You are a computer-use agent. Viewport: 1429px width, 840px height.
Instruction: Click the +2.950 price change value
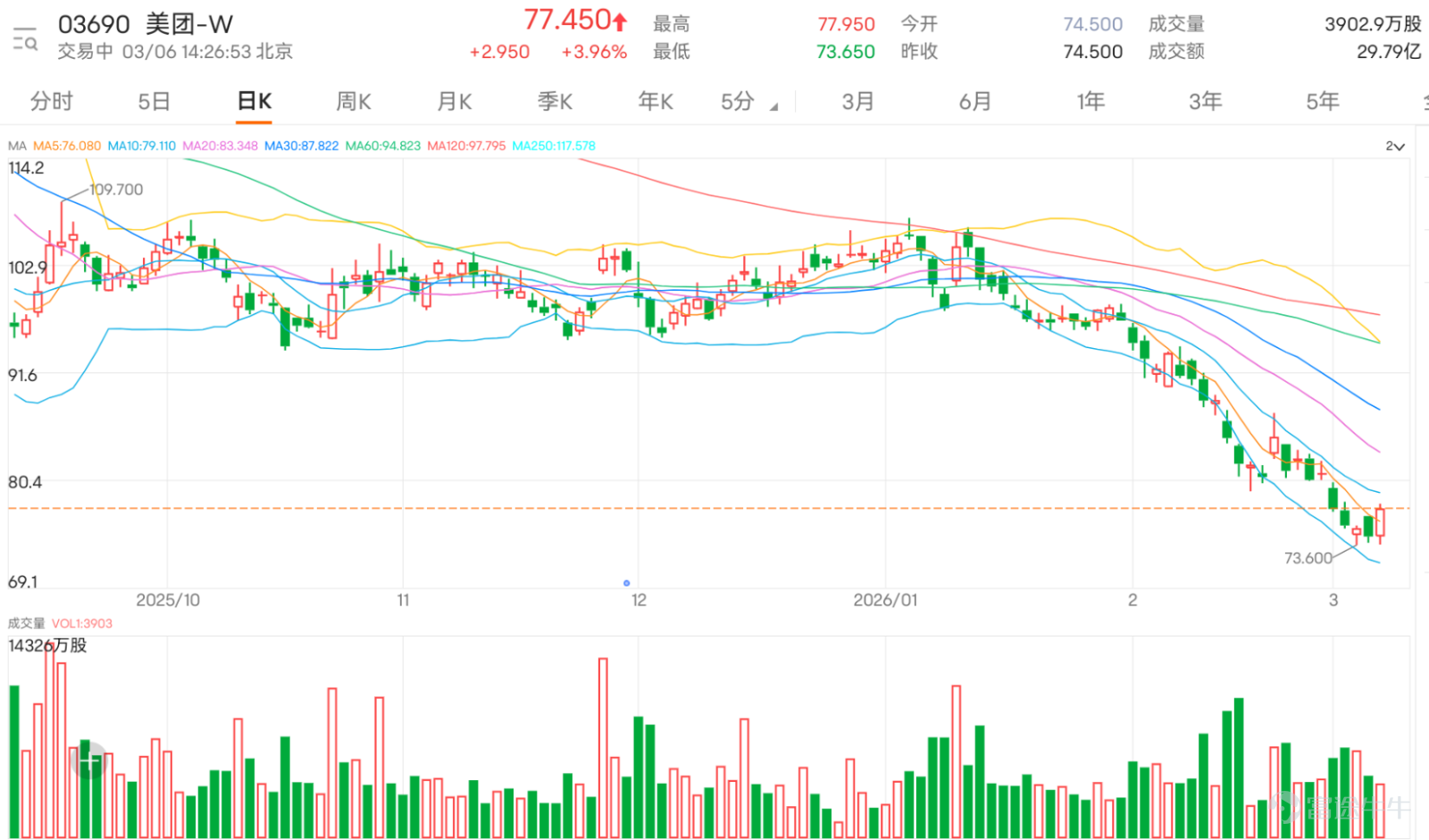pos(500,52)
